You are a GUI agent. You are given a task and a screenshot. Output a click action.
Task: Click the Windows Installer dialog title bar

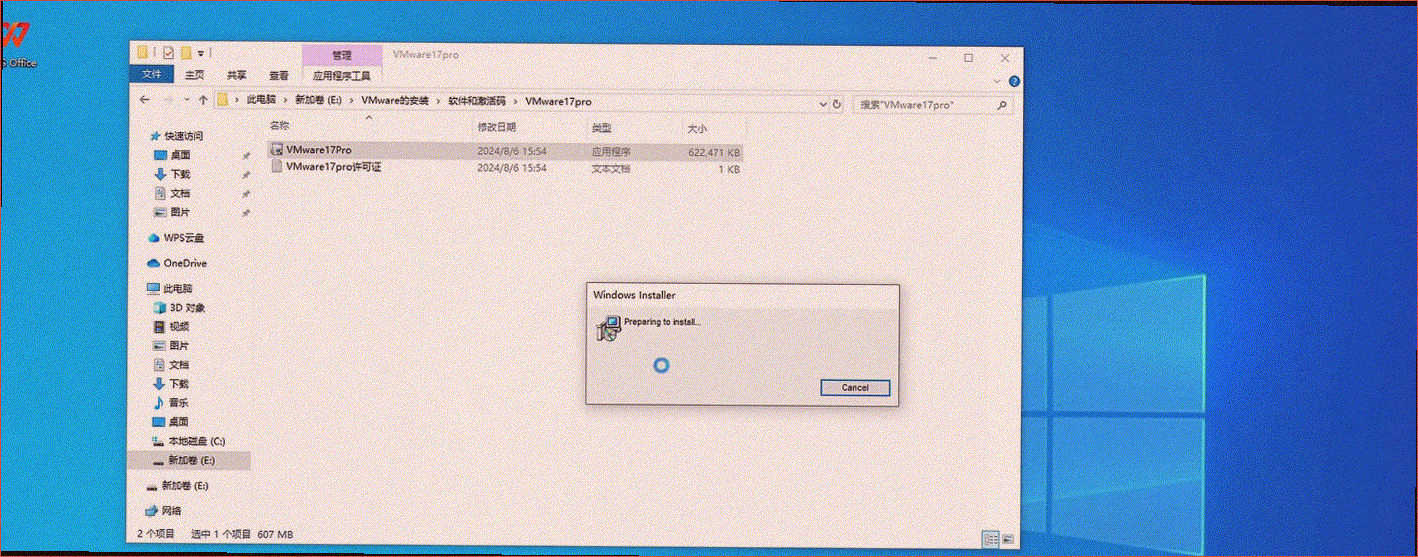pos(742,295)
